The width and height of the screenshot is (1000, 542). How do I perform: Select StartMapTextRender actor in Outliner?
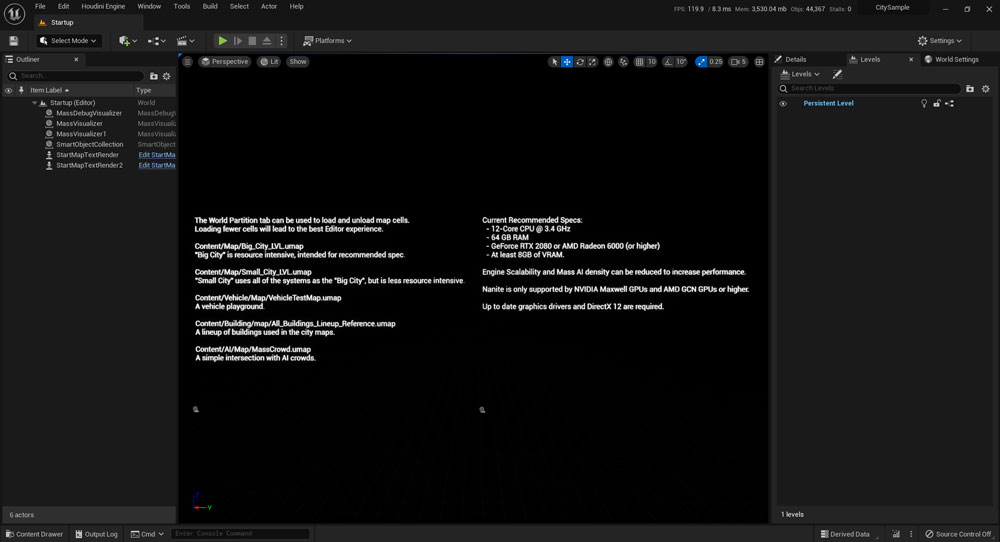click(x=89, y=155)
